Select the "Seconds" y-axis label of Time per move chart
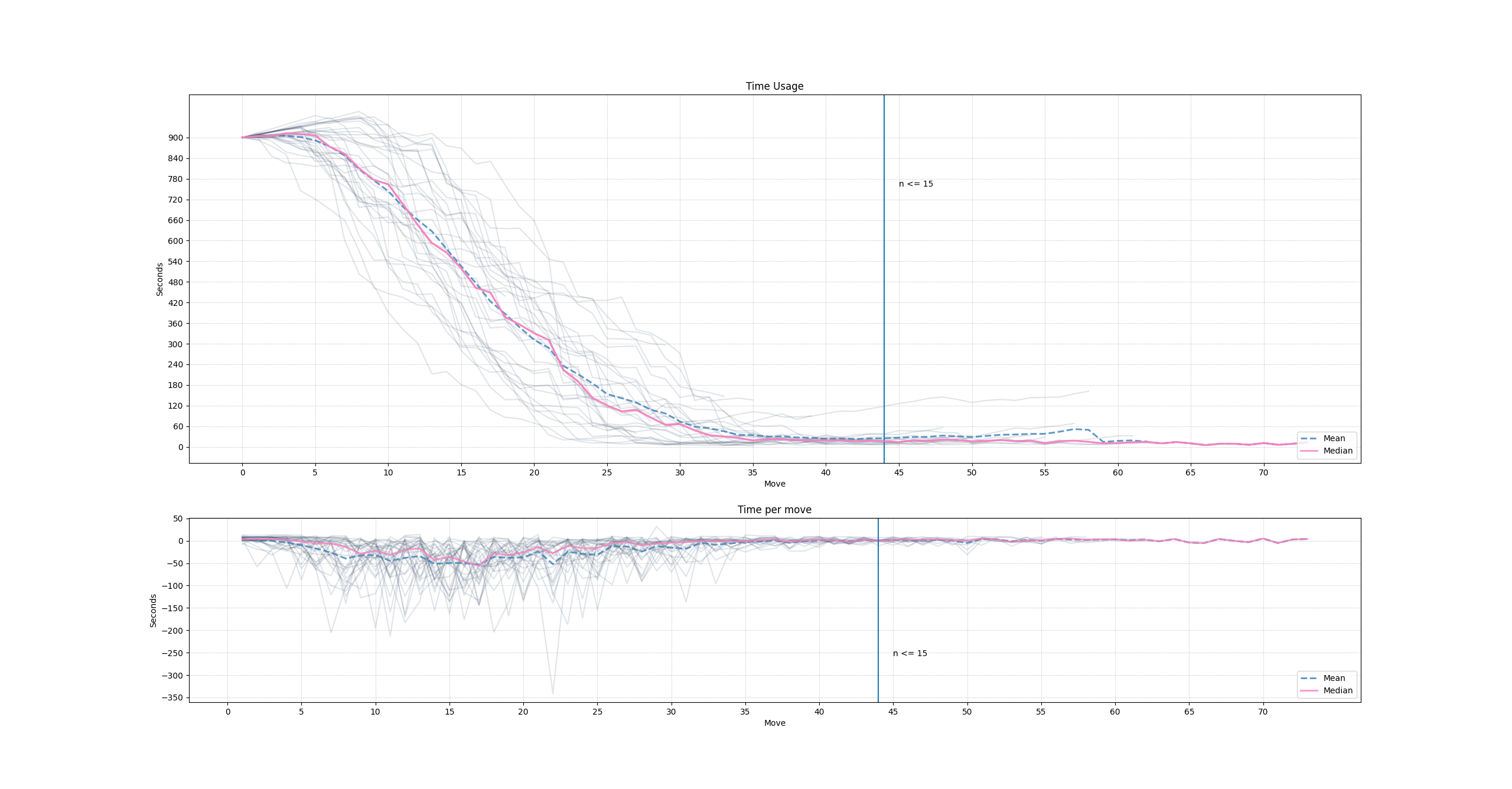 [153, 611]
